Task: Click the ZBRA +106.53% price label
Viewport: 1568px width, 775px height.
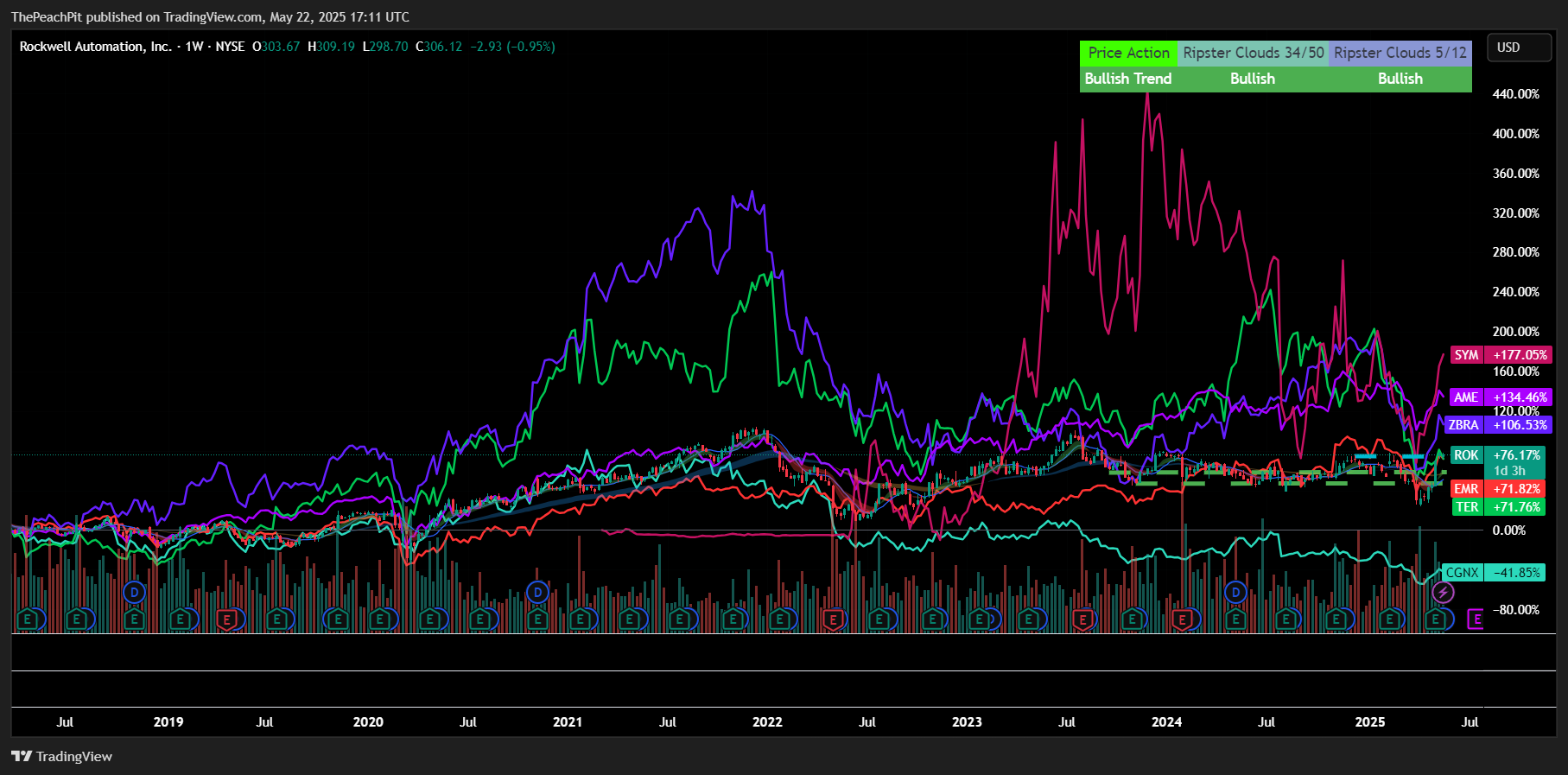Action: (1500, 425)
